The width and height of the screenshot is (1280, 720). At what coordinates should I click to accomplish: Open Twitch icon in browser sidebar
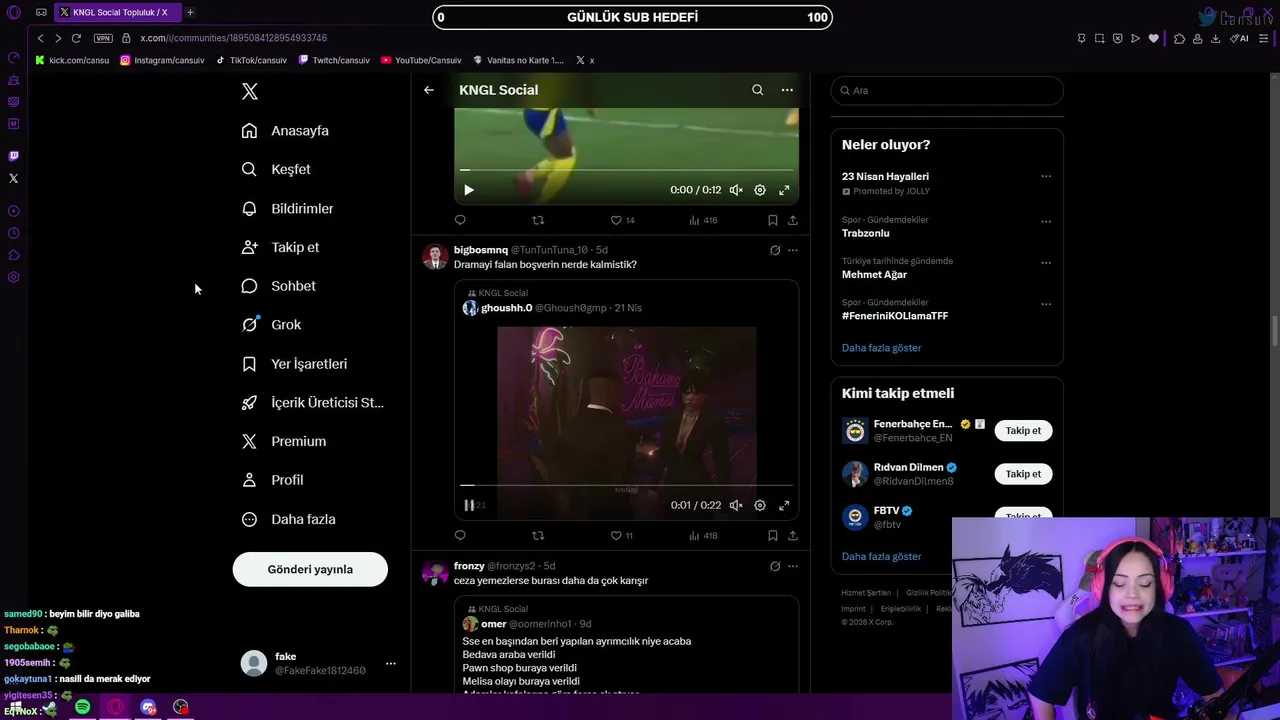pos(13,156)
